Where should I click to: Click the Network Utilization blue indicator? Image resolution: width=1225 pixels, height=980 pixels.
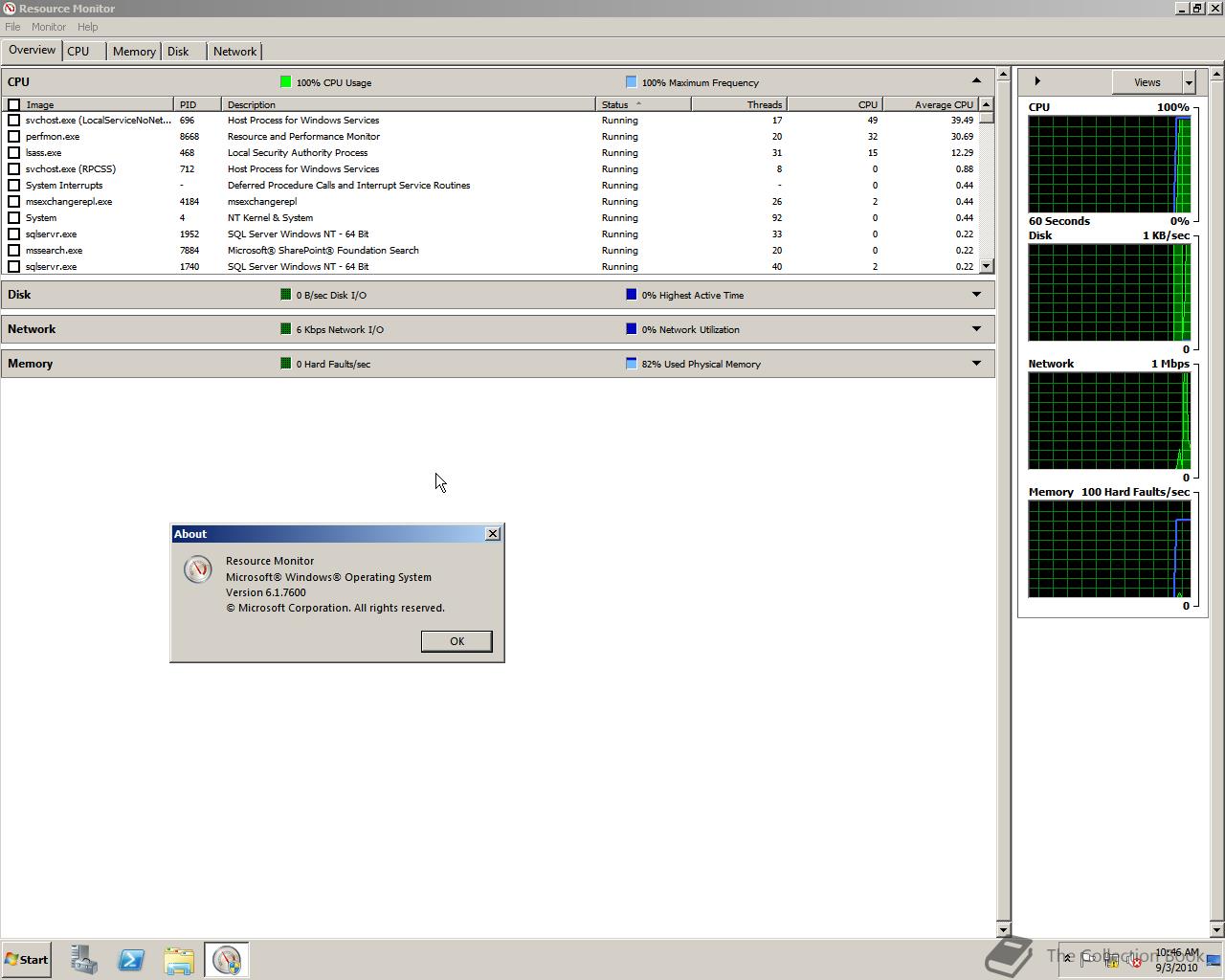click(631, 329)
